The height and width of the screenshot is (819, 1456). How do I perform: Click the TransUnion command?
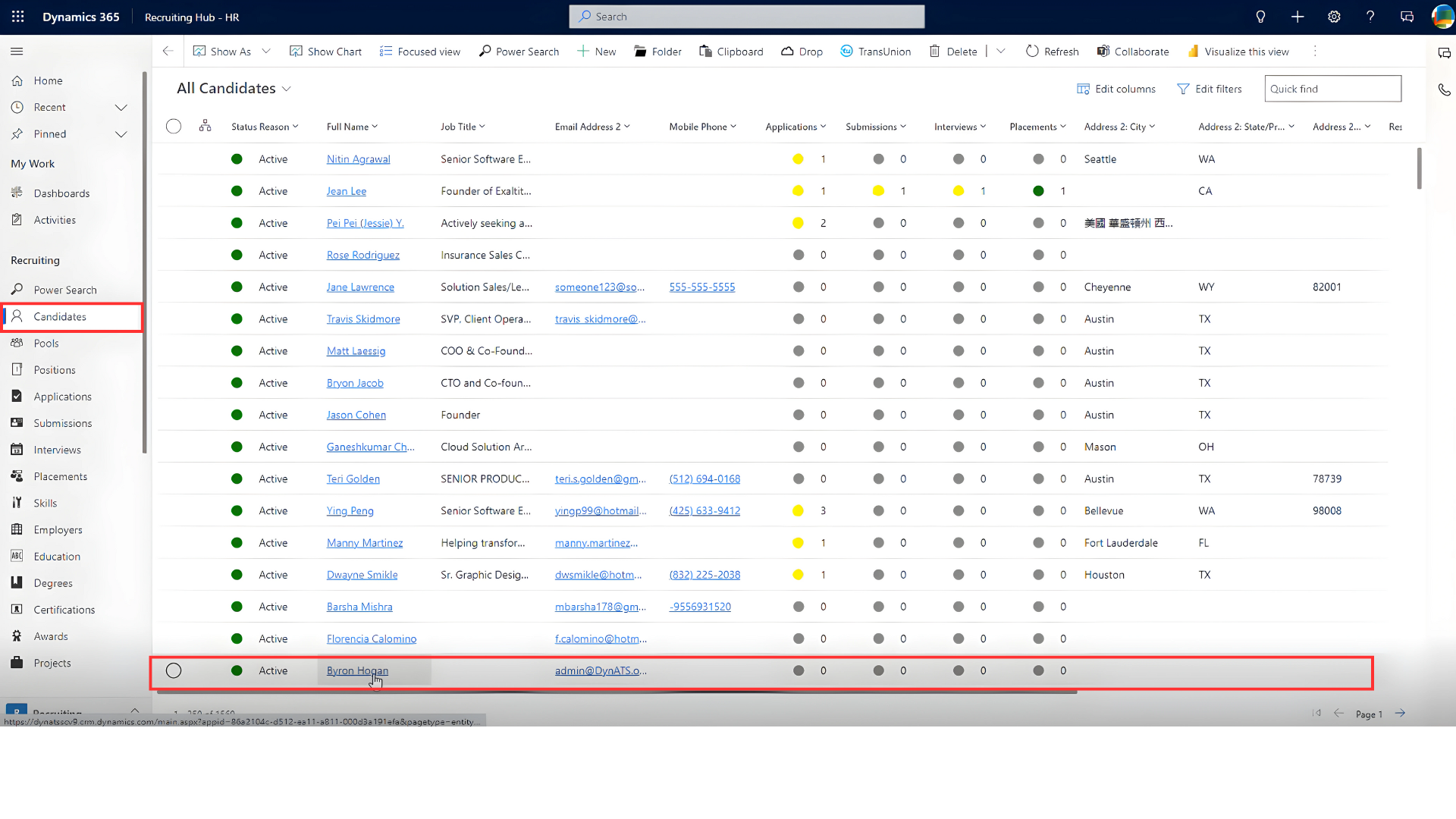(x=875, y=52)
